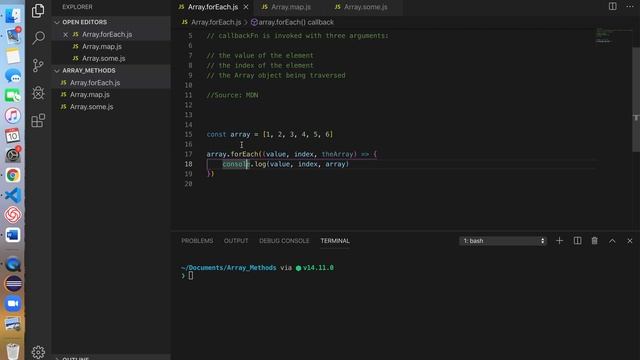
Task: Open Messages from the dock
Action: [13, 76]
